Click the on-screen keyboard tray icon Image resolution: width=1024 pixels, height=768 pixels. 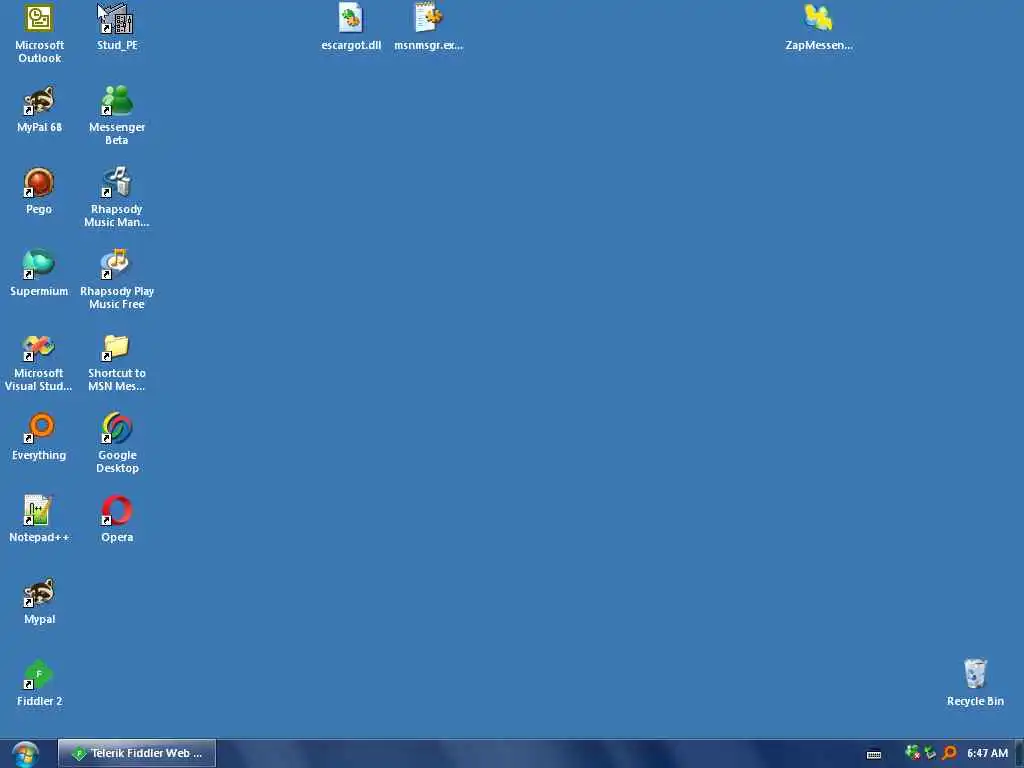(x=874, y=754)
